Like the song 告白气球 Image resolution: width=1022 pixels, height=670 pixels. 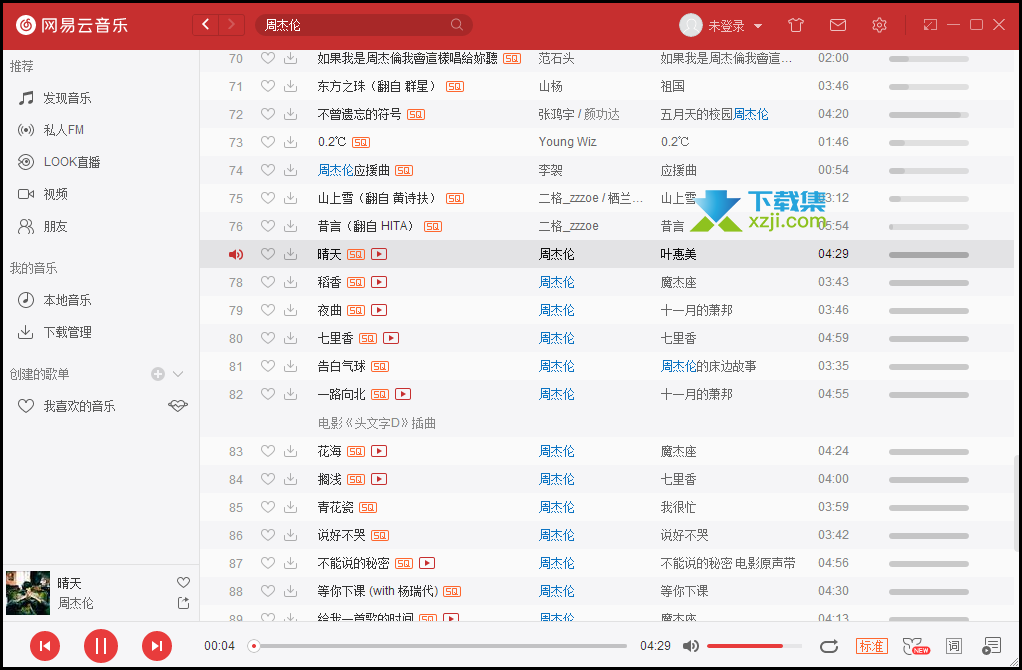268,366
